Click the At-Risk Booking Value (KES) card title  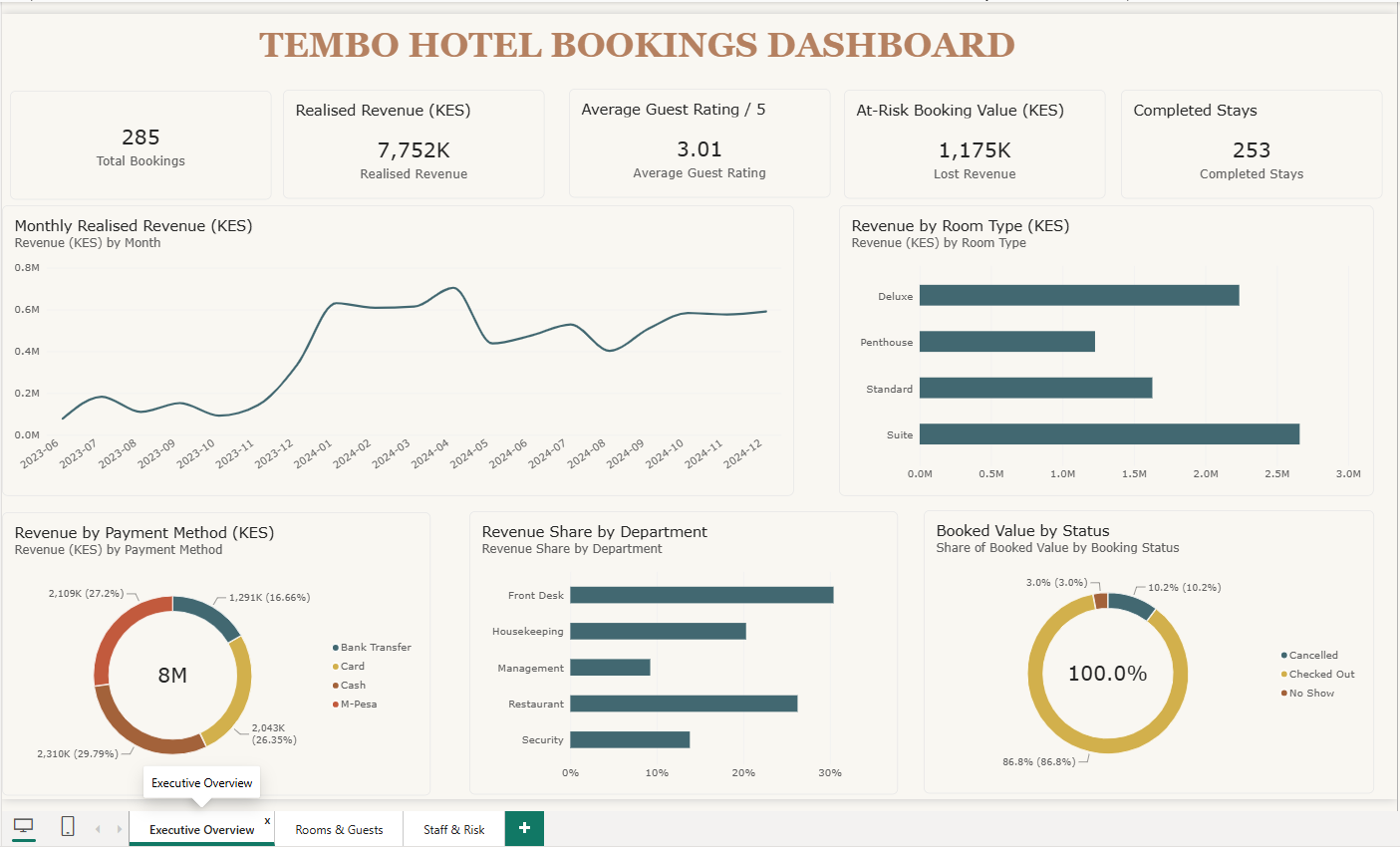click(x=960, y=111)
